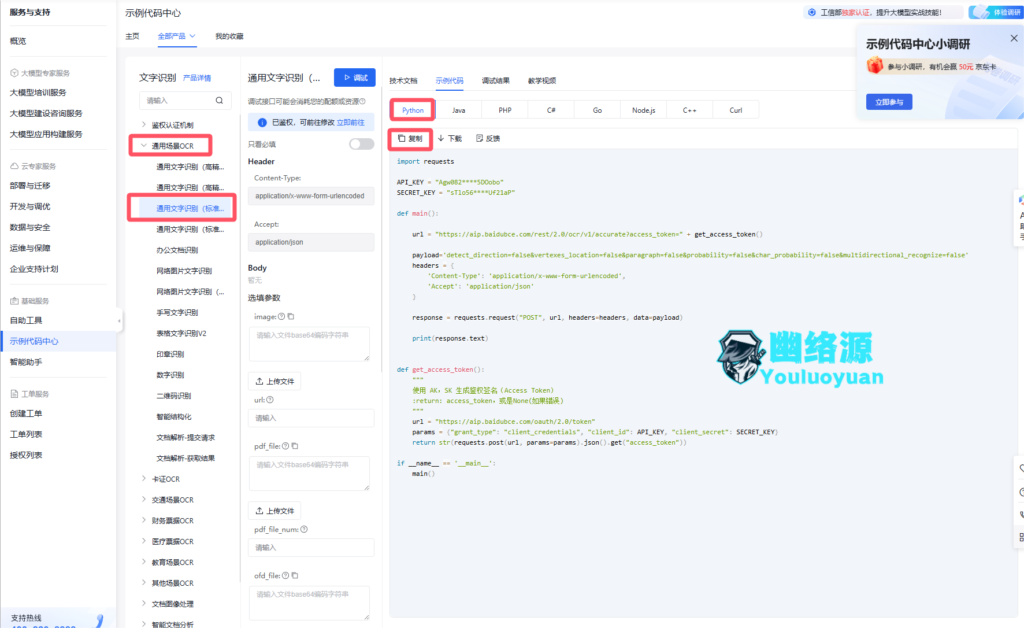
Task: Focus the pdf_file_num input field
Action: pyautogui.click(x=311, y=548)
